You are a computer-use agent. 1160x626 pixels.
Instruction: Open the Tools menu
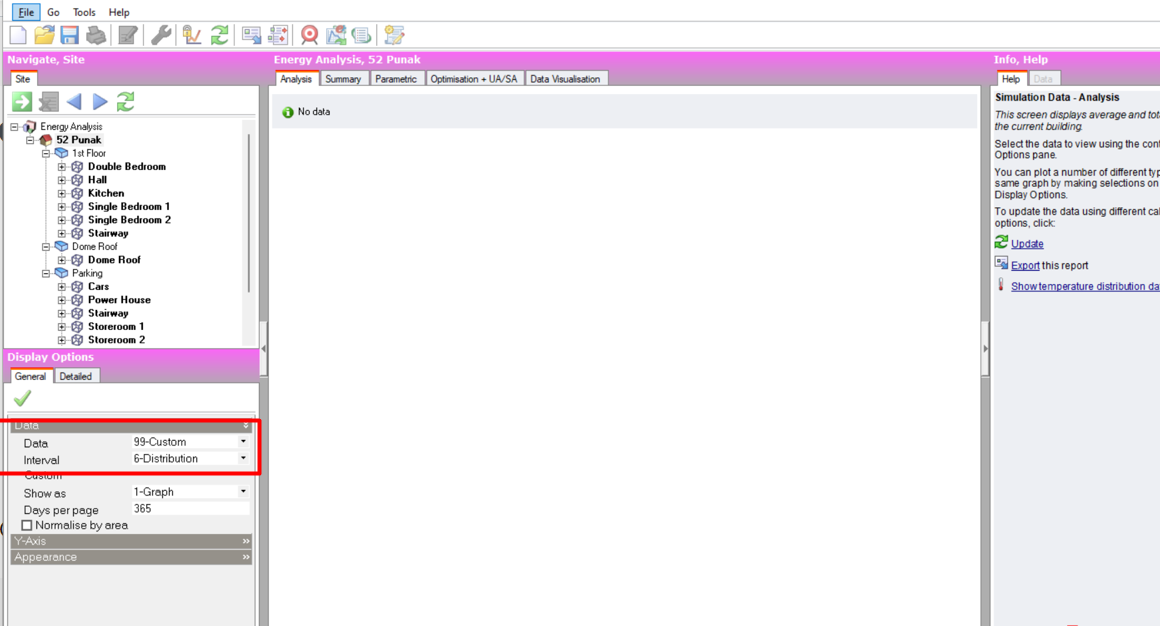click(84, 12)
